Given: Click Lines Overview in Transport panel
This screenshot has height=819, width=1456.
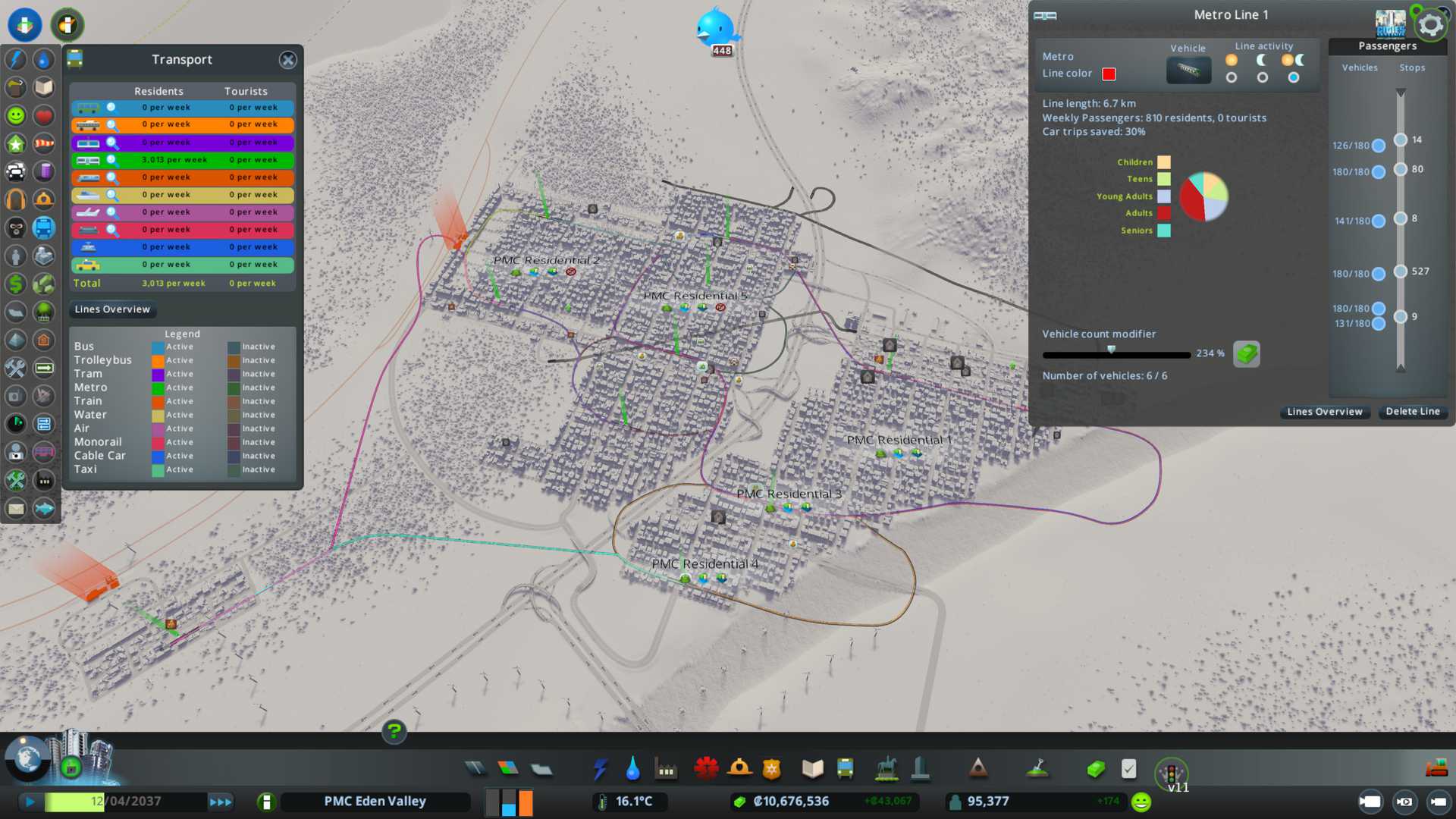Looking at the screenshot, I should tap(112, 309).
